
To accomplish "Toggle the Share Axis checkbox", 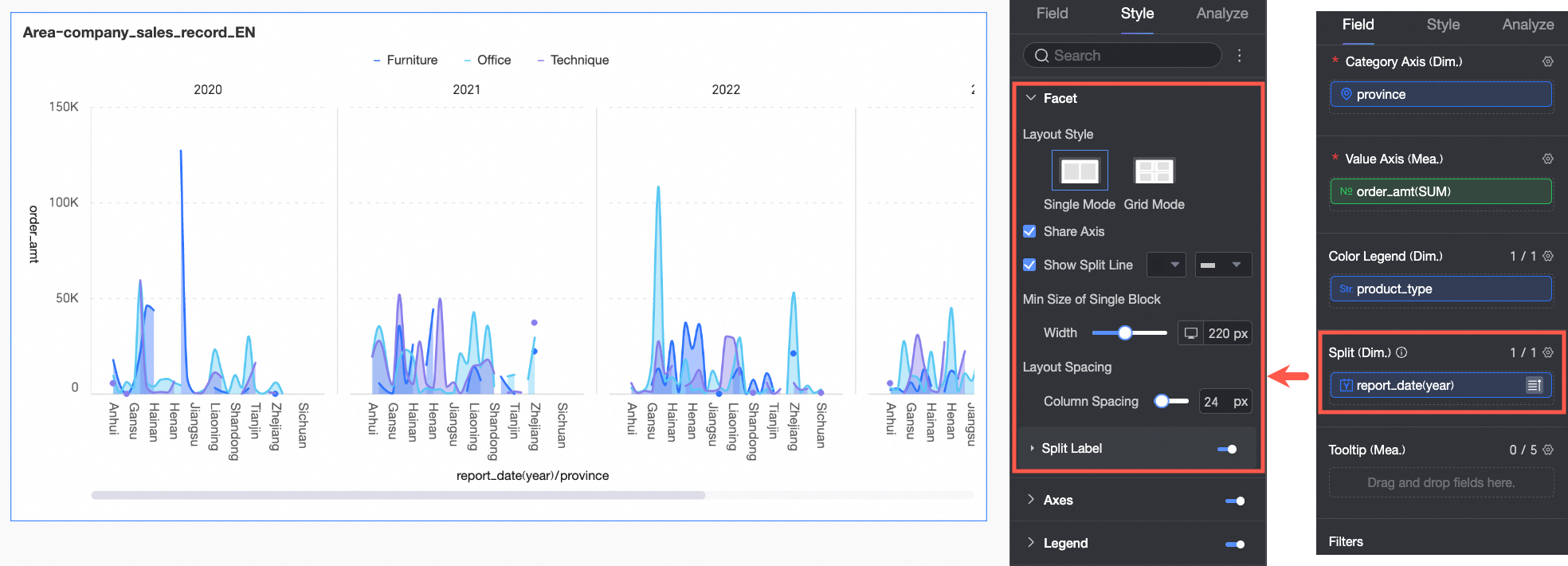I will point(1029,231).
